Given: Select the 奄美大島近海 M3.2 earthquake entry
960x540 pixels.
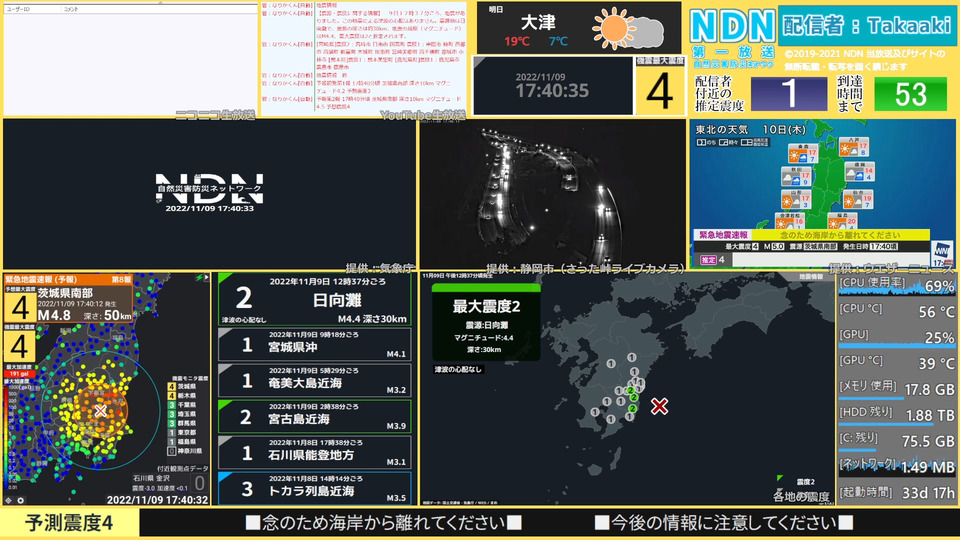Looking at the screenshot, I should (315, 381).
